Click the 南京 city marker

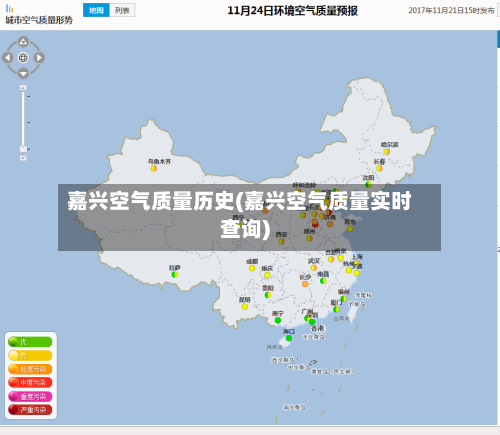coord(340,258)
